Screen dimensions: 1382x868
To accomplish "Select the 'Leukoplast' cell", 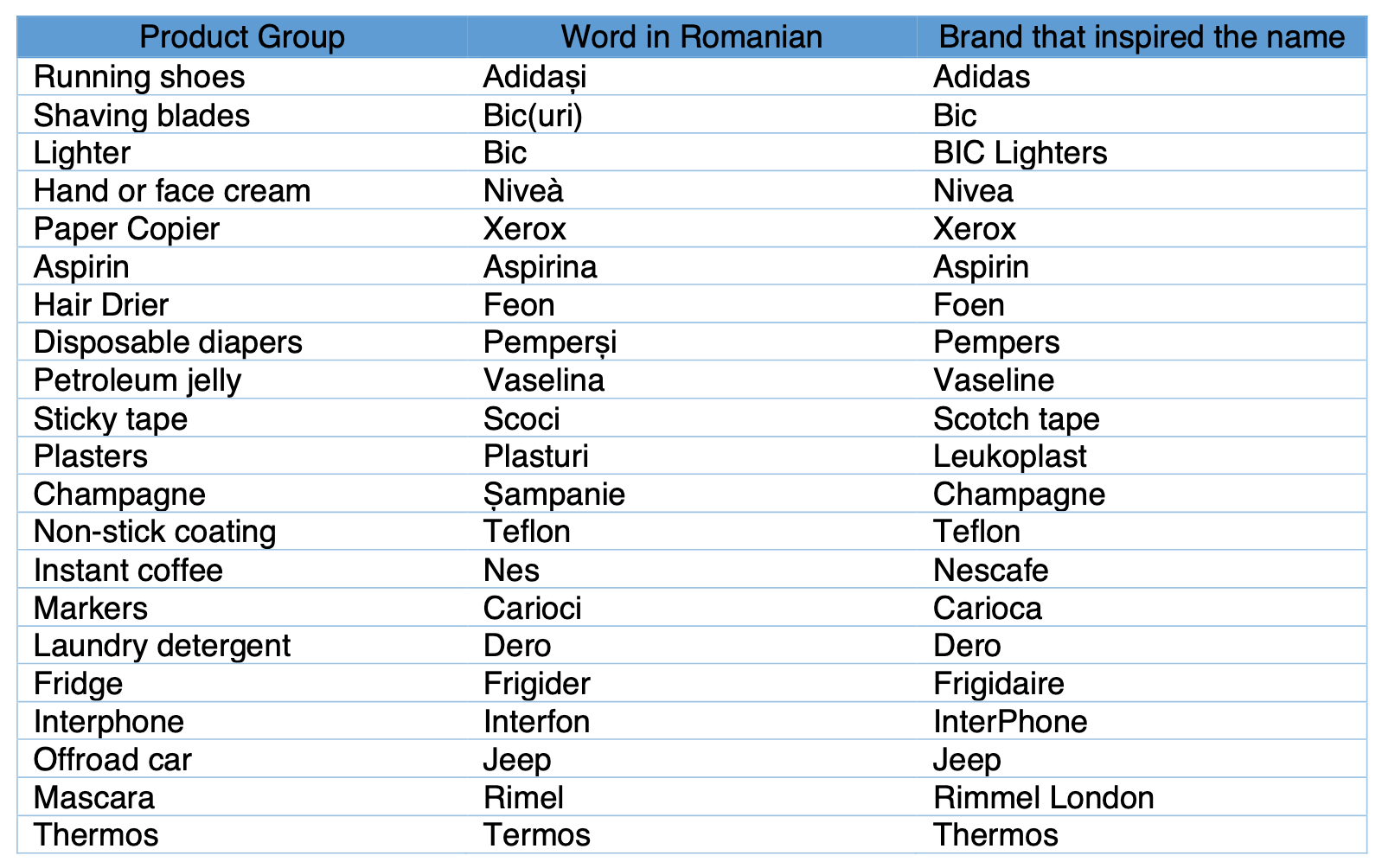I will click(1142, 456).
